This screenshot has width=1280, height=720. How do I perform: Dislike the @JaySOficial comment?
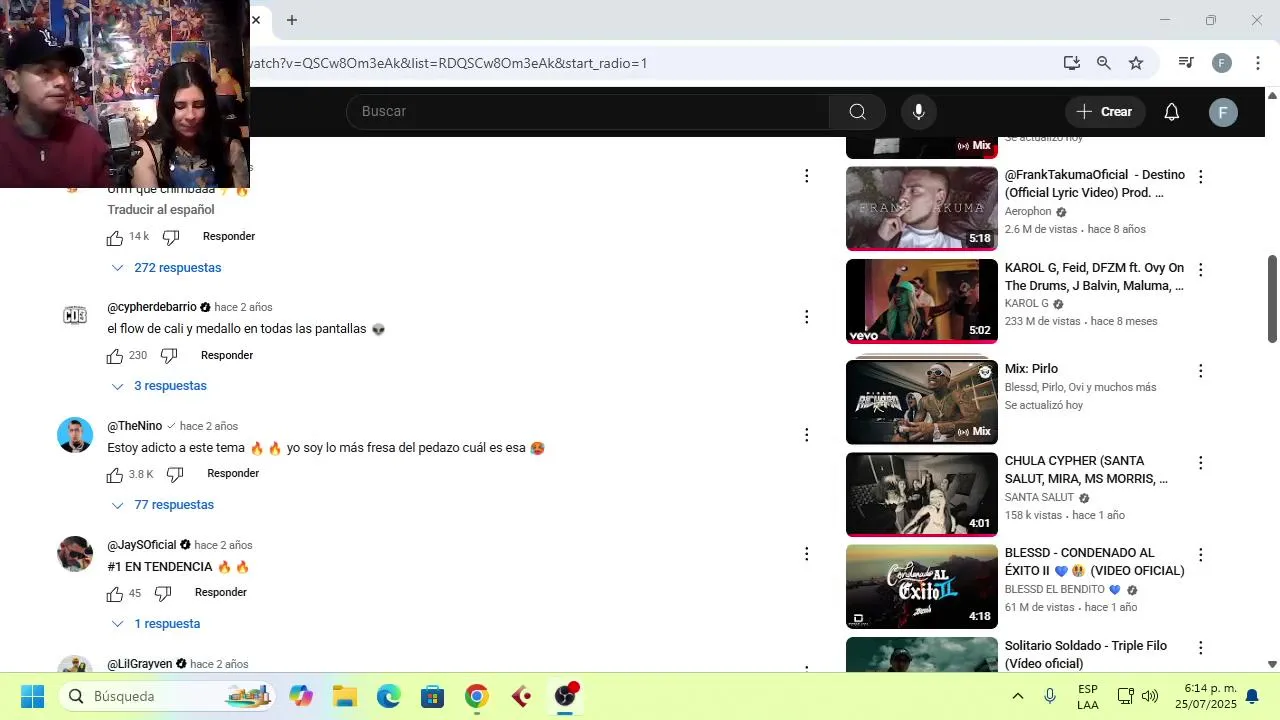pyautogui.click(x=163, y=594)
